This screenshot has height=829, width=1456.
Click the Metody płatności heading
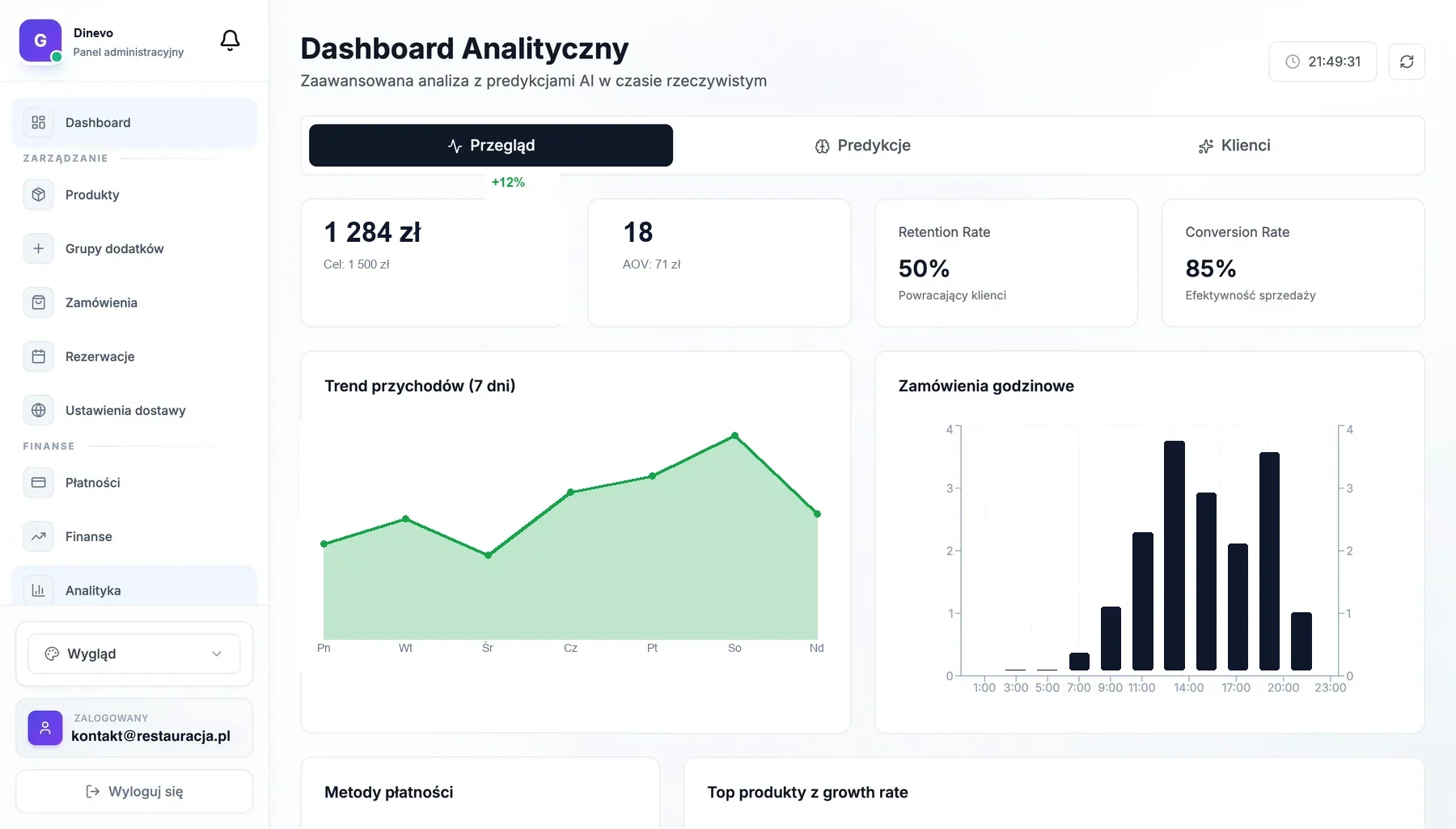(388, 793)
